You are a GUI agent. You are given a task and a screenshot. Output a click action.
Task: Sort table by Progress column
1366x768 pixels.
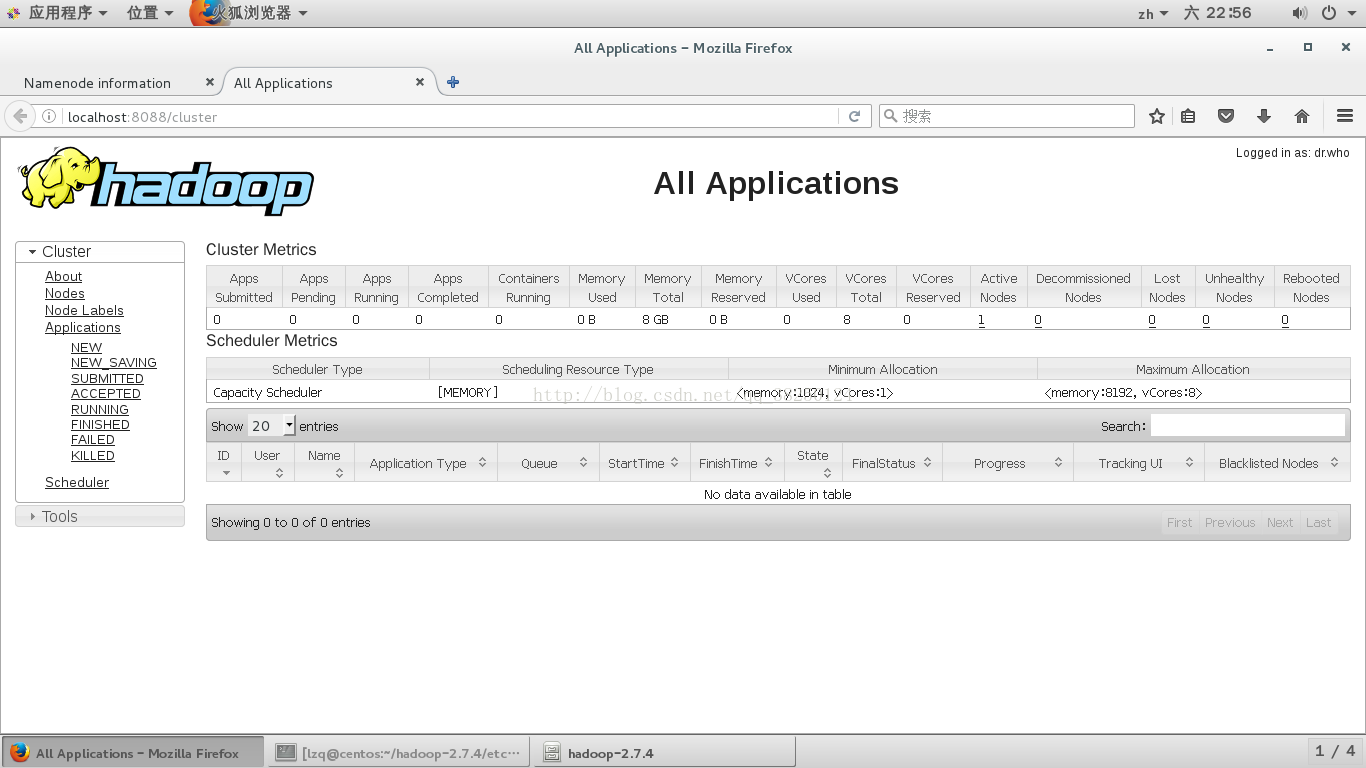coord(1007,463)
